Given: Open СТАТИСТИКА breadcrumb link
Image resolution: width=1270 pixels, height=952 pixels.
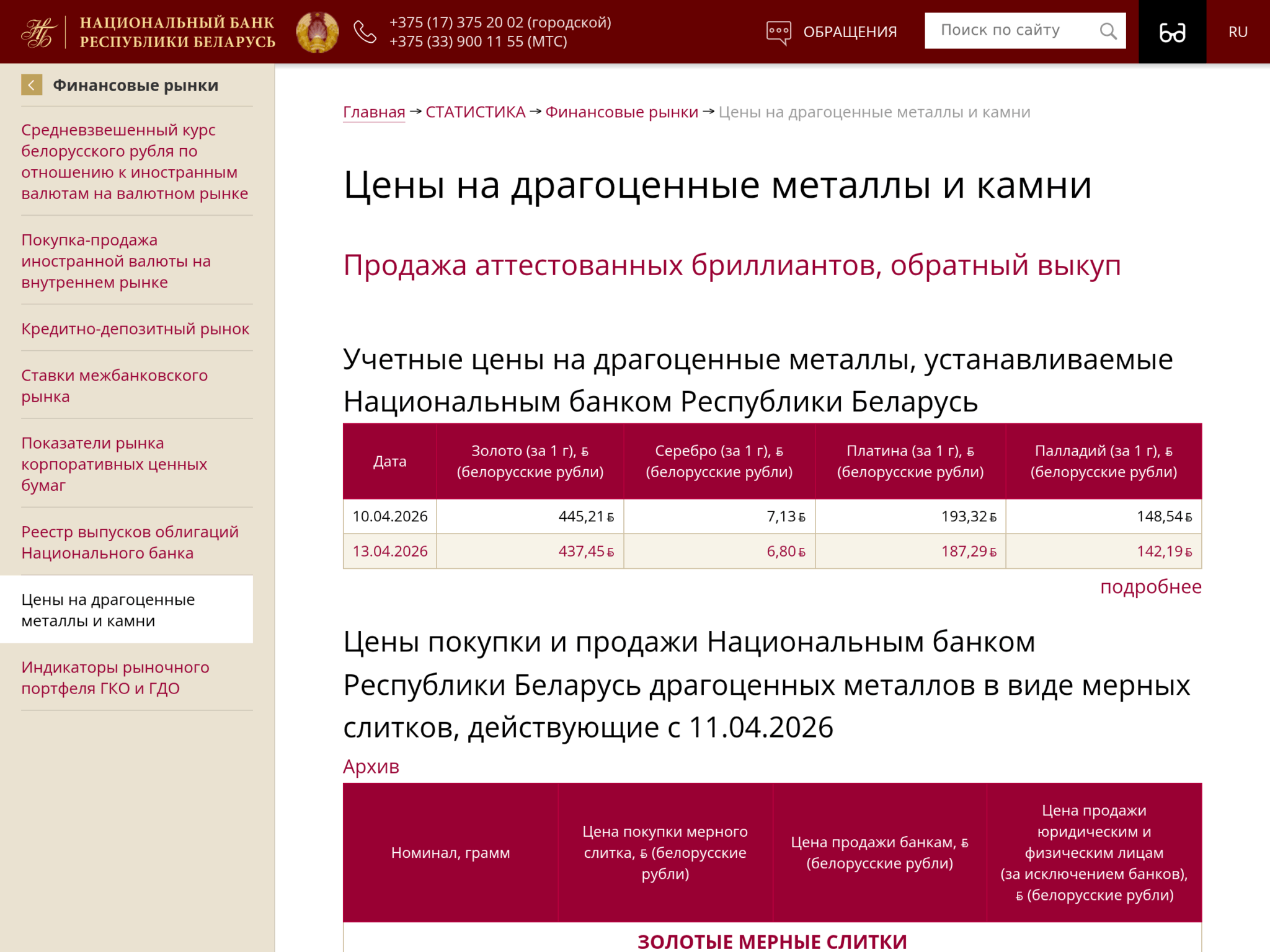Looking at the screenshot, I should pos(475,112).
